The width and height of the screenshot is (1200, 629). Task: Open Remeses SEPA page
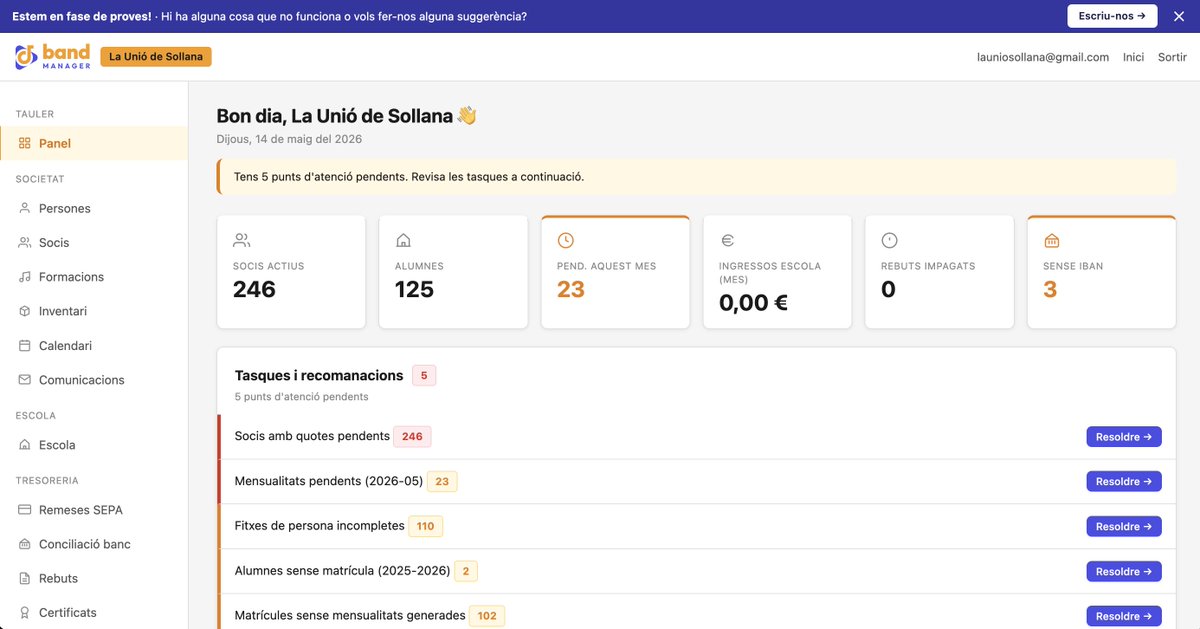pyautogui.click(x=94, y=510)
